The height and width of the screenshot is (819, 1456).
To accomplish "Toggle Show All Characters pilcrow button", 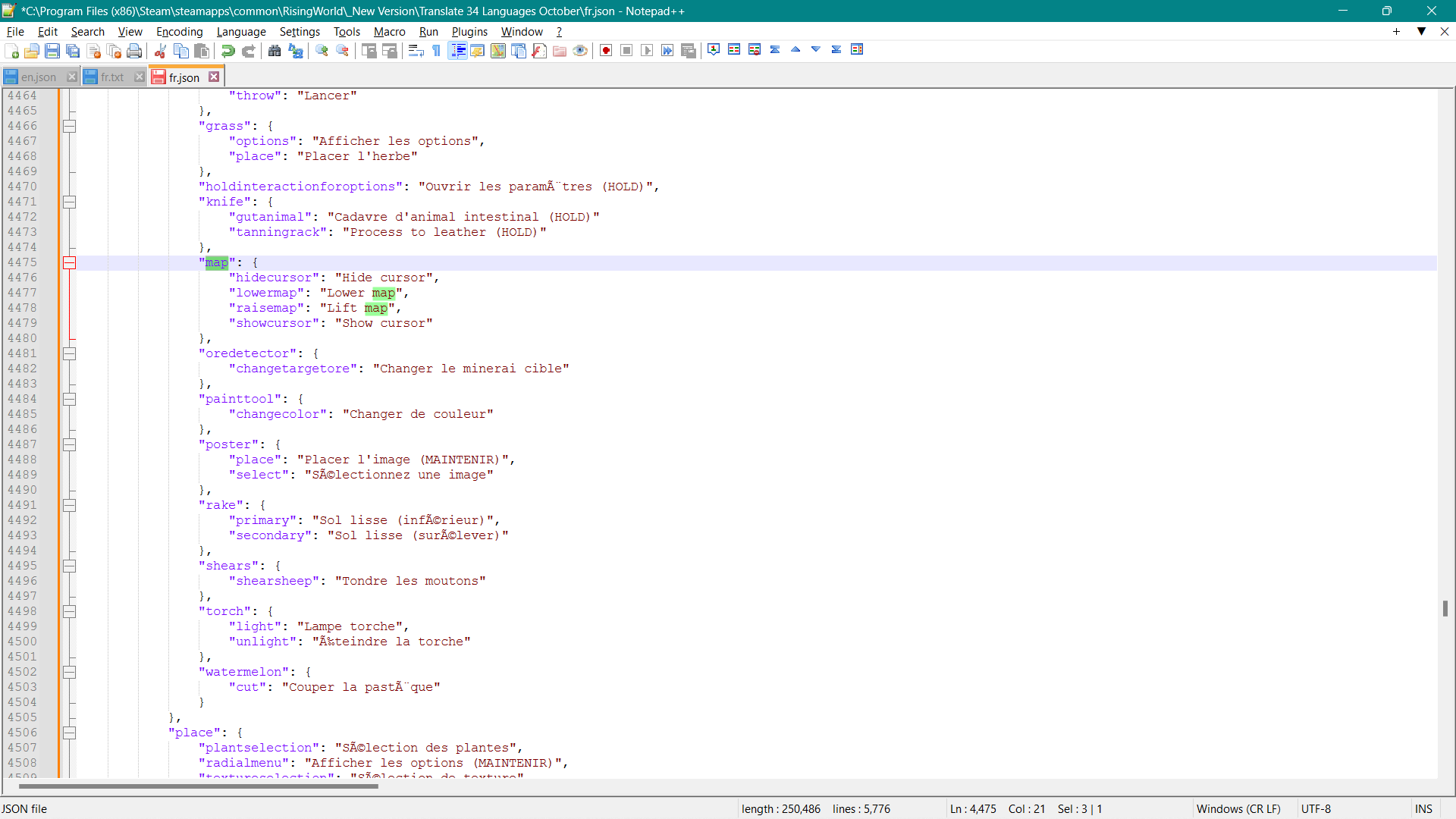I will (x=437, y=51).
